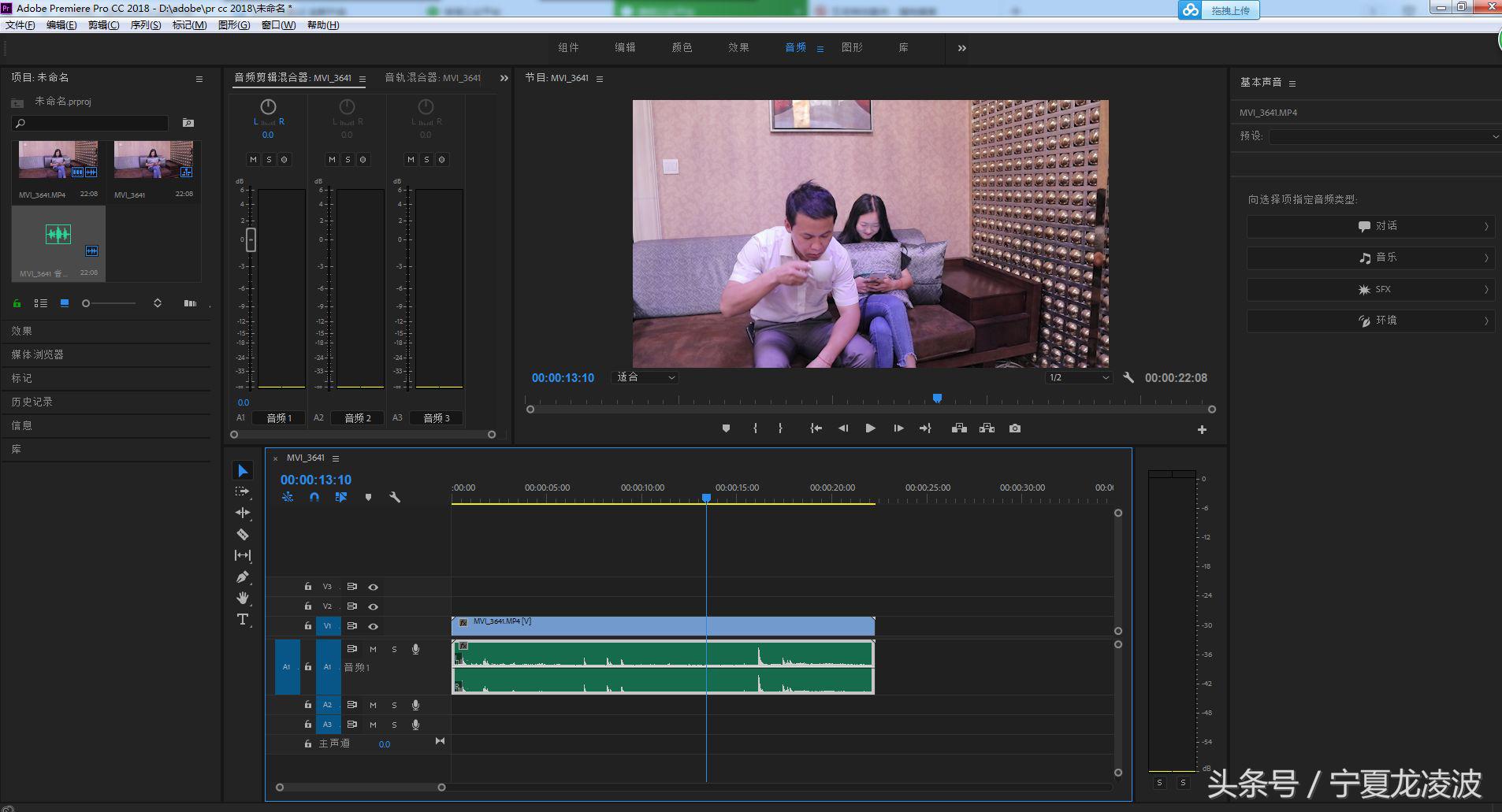
Task: Click the 对话 button in Essential Sound panel
Action: click(x=1370, y=227)
